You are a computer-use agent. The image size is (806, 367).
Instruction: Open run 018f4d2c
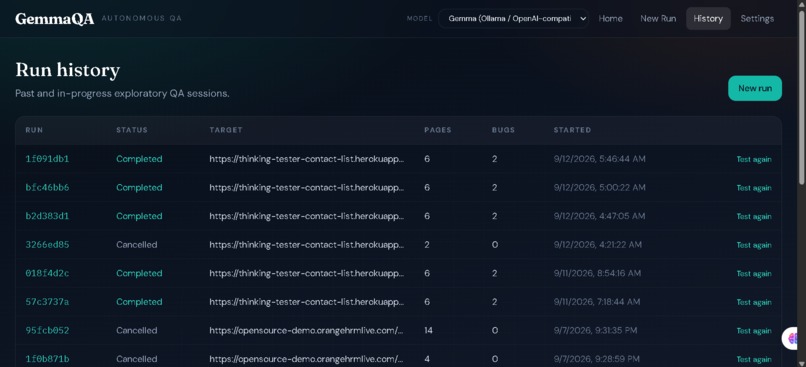tap(47, 273)
